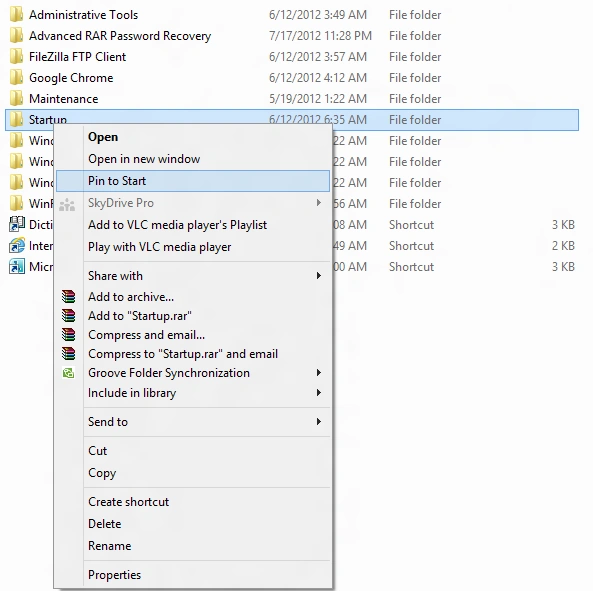Click File folder type in Startup row

click(x=415, y=120)
